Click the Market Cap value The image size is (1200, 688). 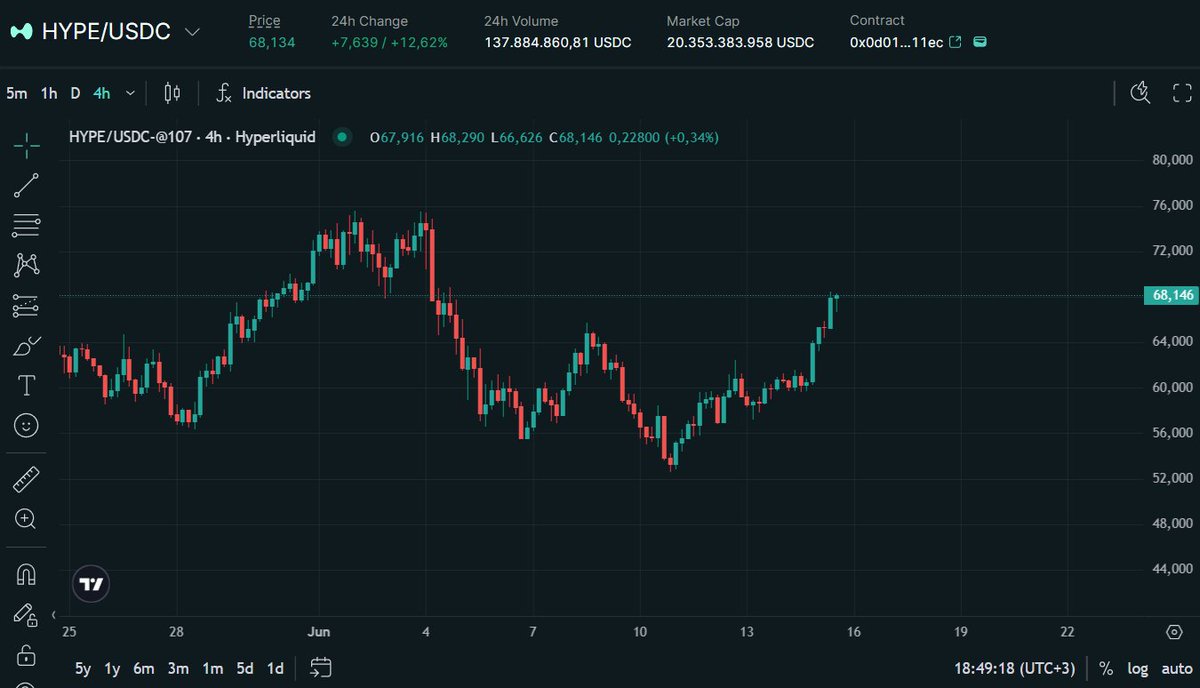740,42
